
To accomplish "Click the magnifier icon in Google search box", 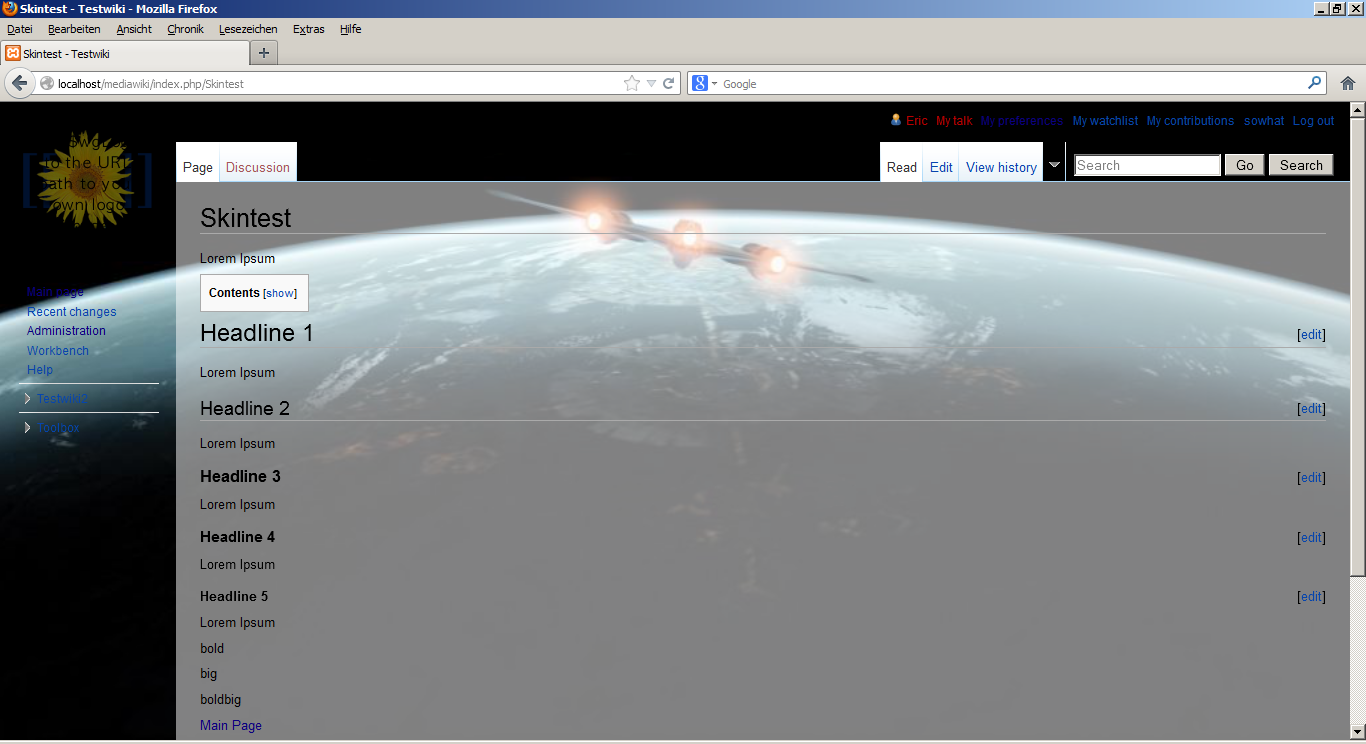I will (x=1314, y=84).
